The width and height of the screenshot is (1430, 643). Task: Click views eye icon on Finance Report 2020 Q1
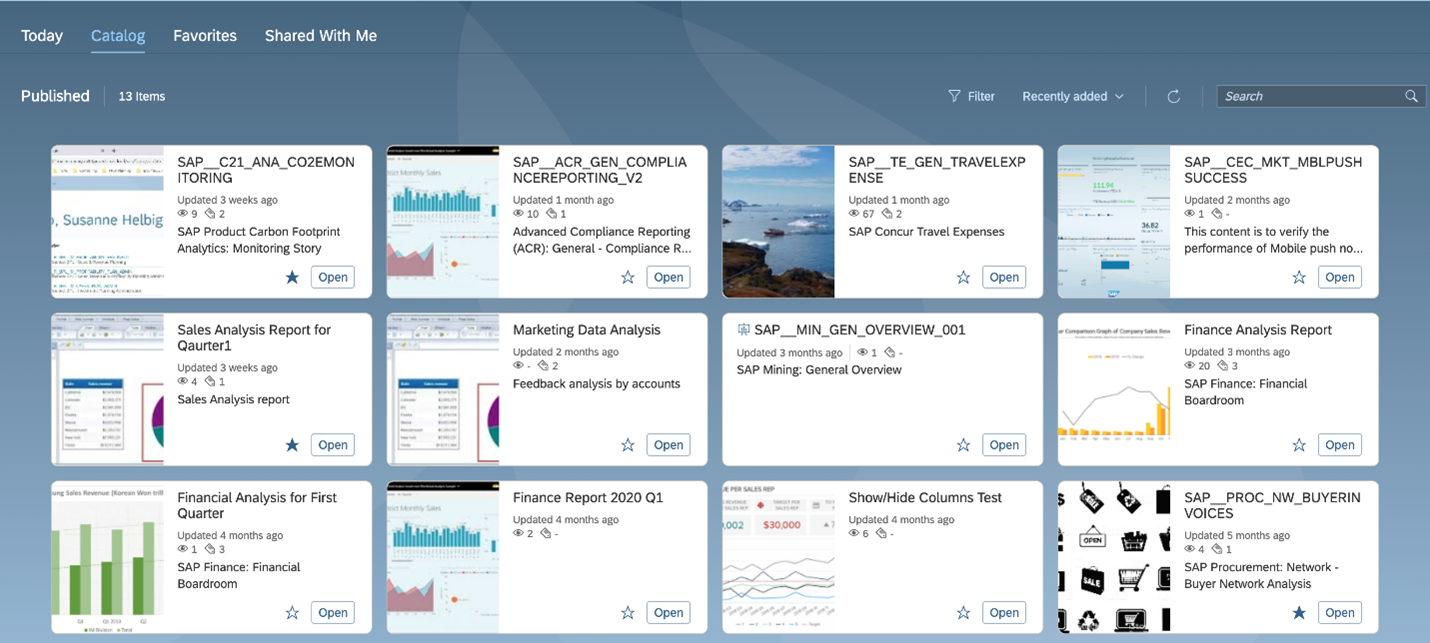coord(519,534)
